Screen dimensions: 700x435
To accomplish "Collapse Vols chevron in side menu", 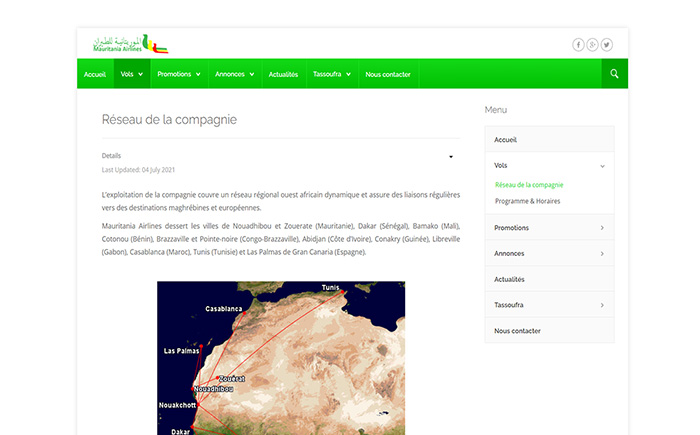I will 602,166.
